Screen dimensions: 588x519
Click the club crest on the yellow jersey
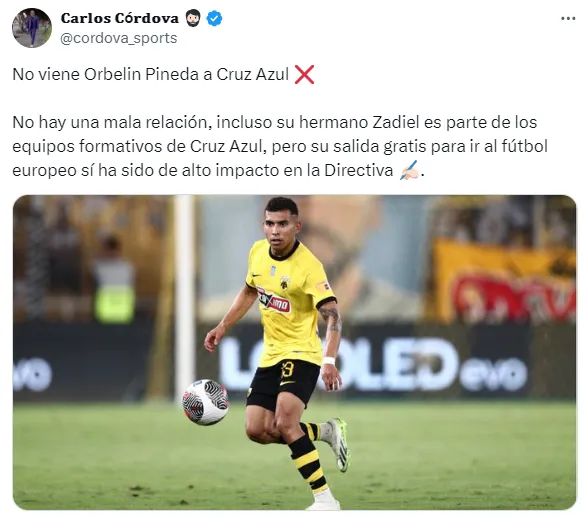(x=285, y=282)
